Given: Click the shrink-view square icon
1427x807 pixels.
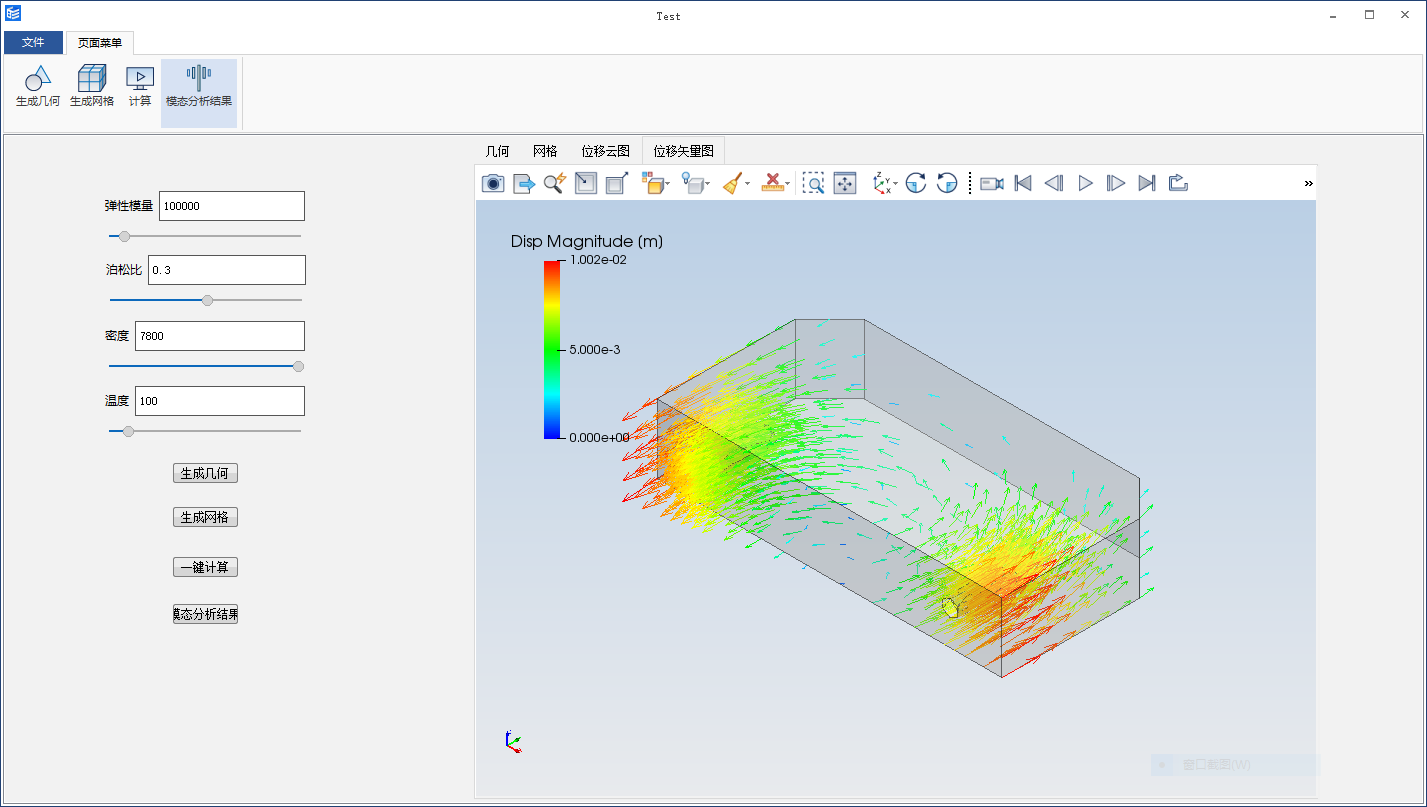Looking at the screenshot, I should click(586, 183).
